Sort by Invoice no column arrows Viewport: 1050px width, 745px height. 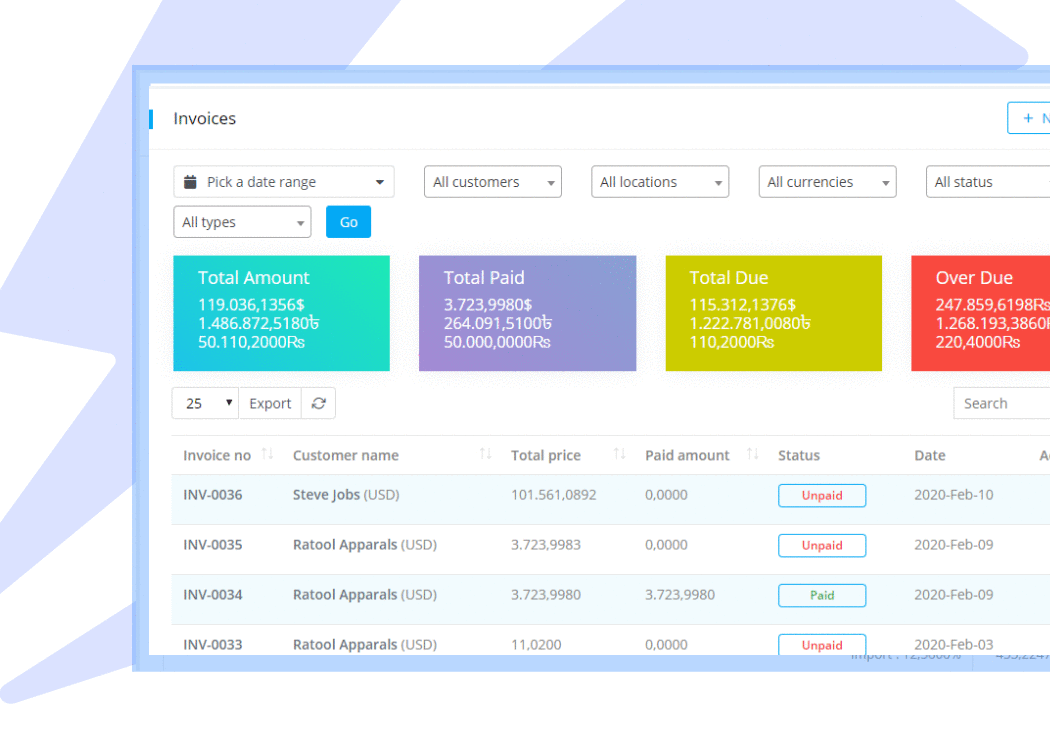(267, 455)
